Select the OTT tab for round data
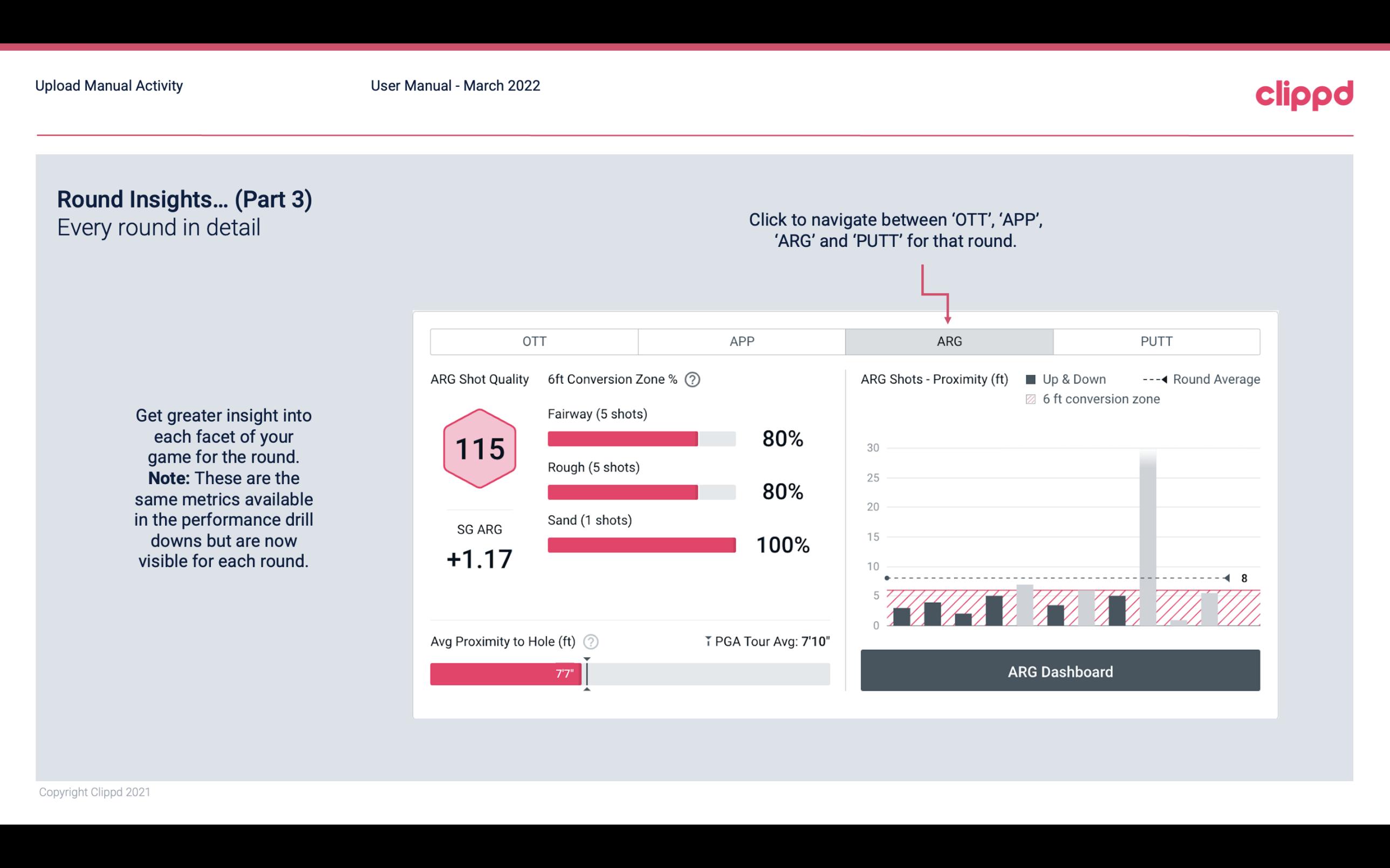 (534, 342)
